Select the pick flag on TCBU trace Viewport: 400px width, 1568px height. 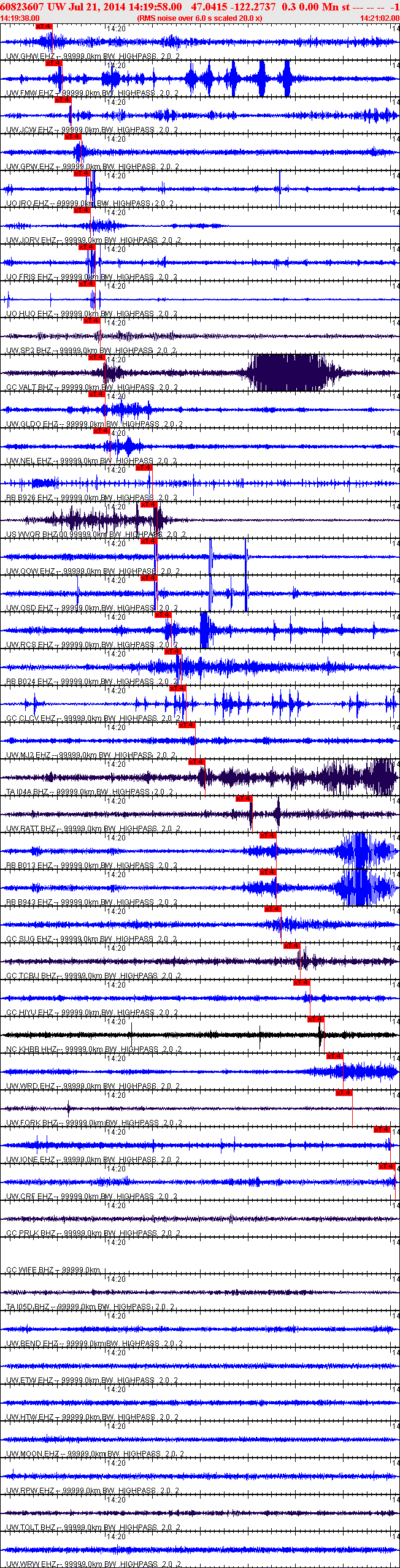(x=291, y=946)
